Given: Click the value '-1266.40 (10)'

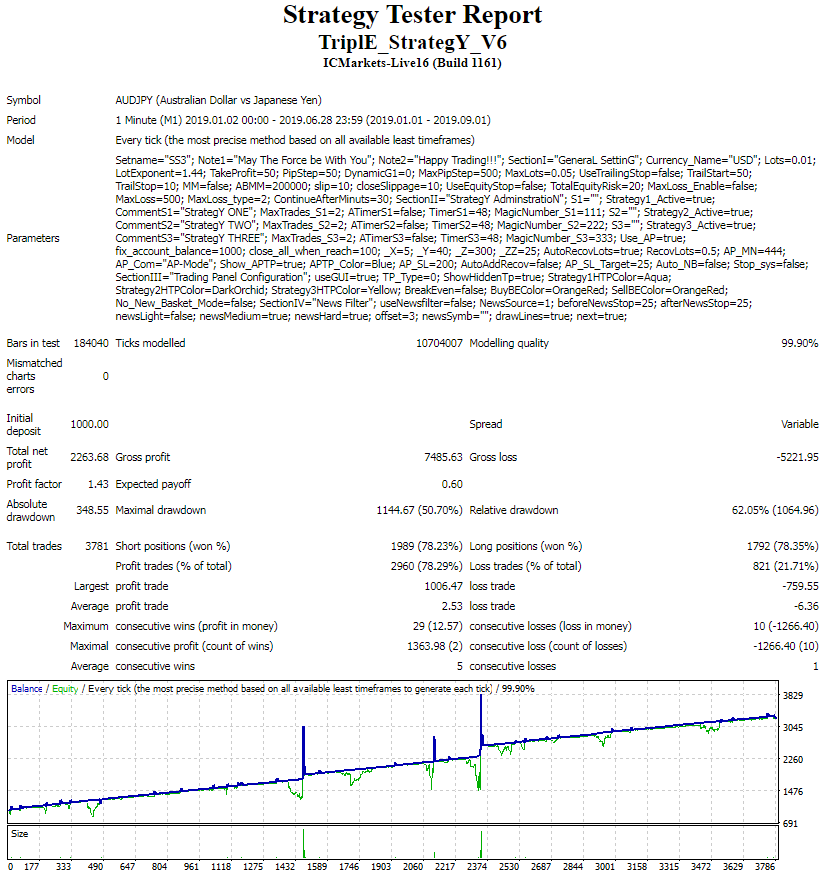Looking at the screenshot, I should [786, 646].
